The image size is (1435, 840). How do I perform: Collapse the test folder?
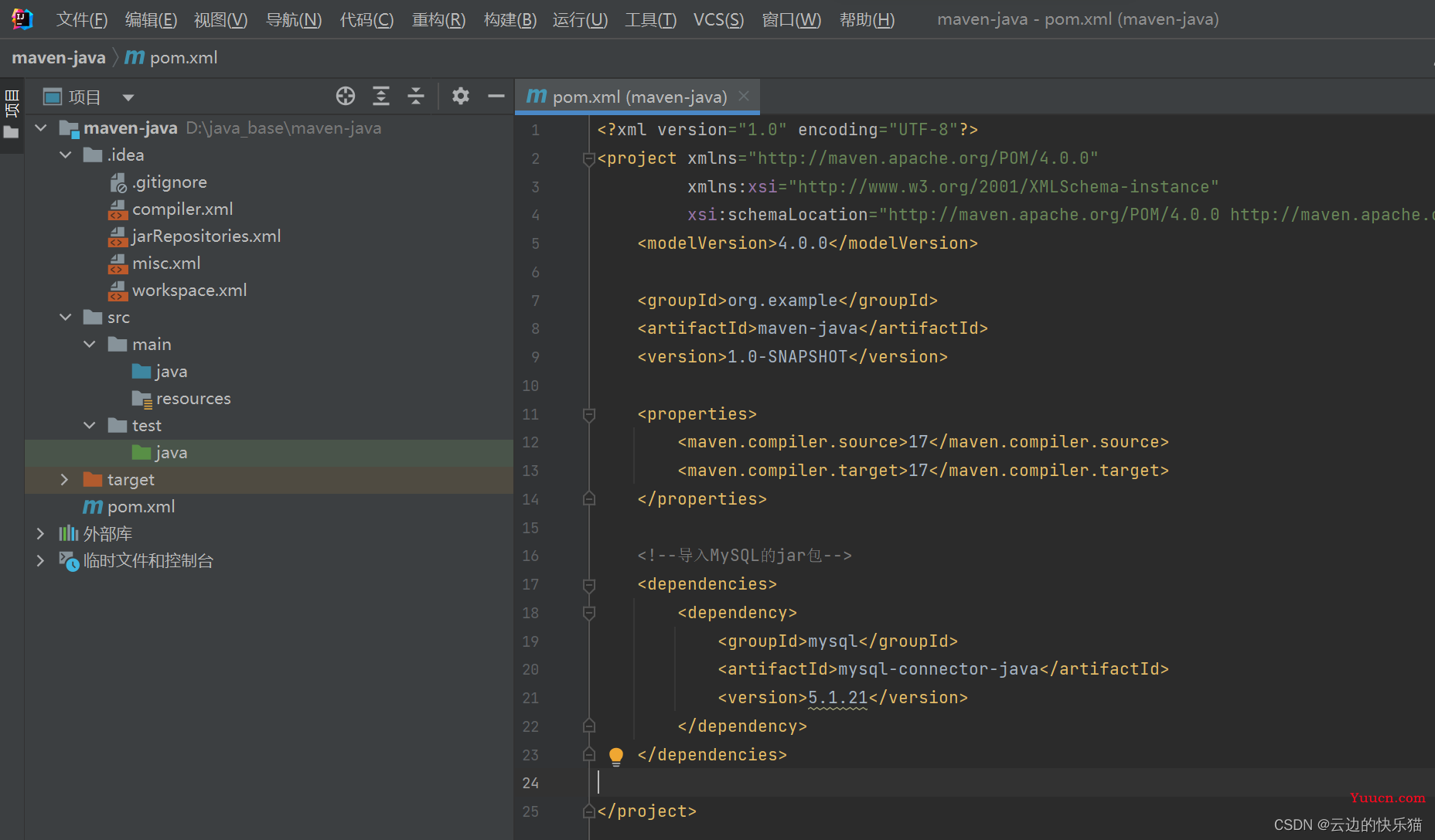(x=90, y=426)
